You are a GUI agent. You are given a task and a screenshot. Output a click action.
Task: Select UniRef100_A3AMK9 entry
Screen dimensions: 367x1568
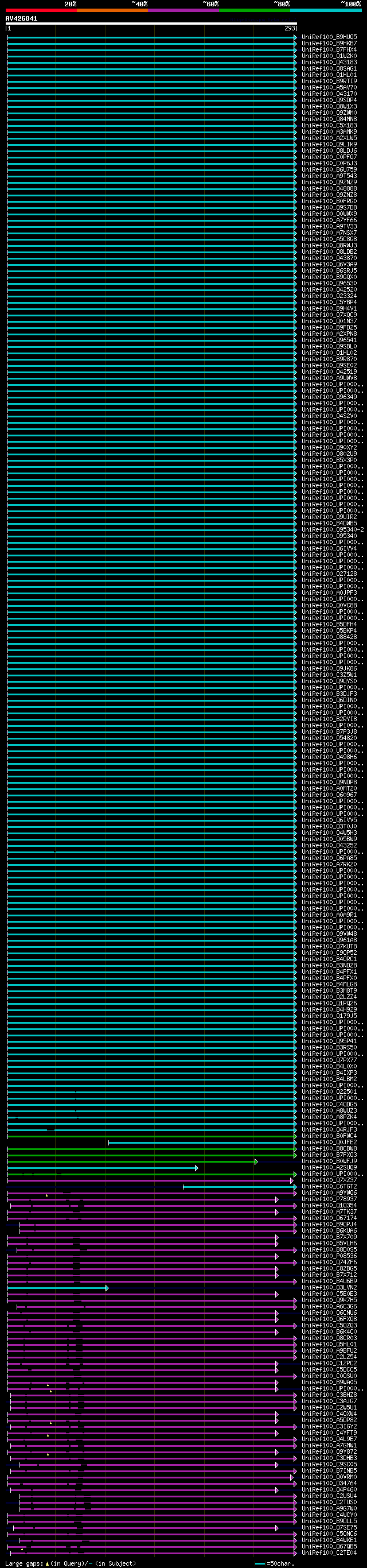pos(329,131)
